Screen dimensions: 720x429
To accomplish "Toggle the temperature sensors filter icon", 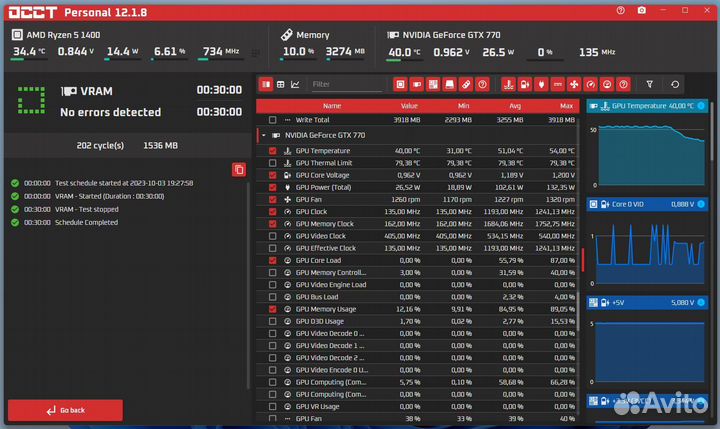I will tap(509, 85).
